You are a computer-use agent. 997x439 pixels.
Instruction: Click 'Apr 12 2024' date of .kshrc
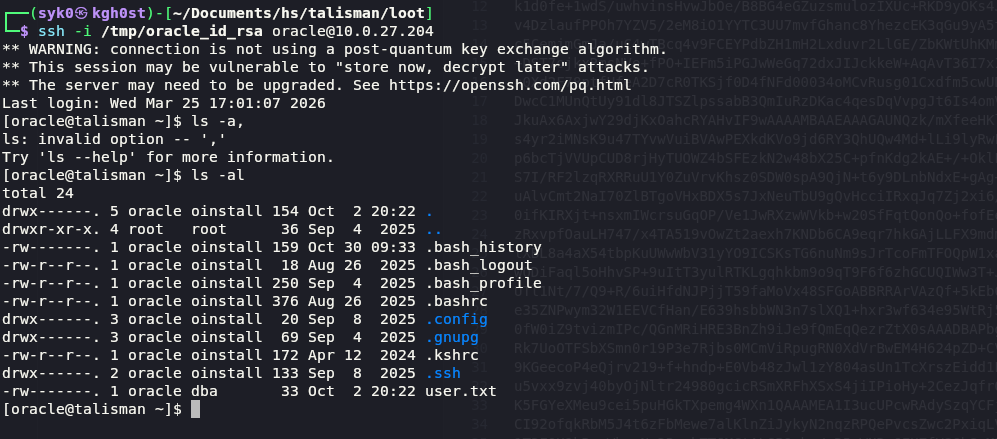click(362, 355)
